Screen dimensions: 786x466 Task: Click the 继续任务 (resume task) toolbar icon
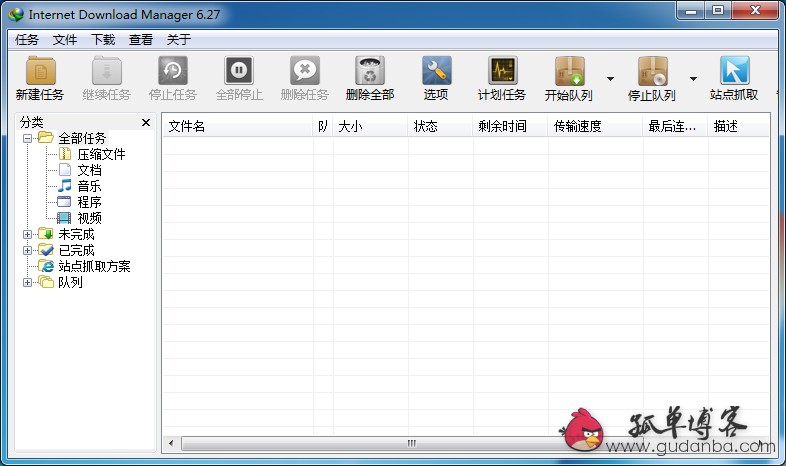coord(107,71)
